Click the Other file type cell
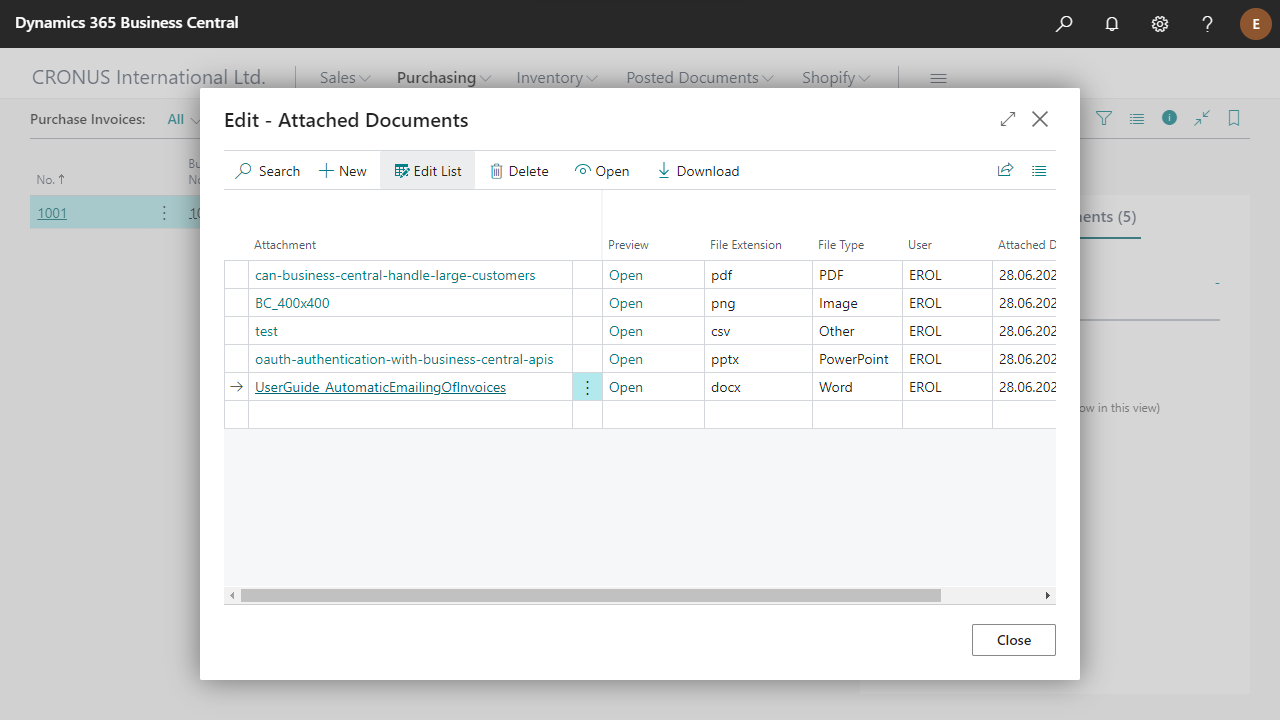 point(857,331)
